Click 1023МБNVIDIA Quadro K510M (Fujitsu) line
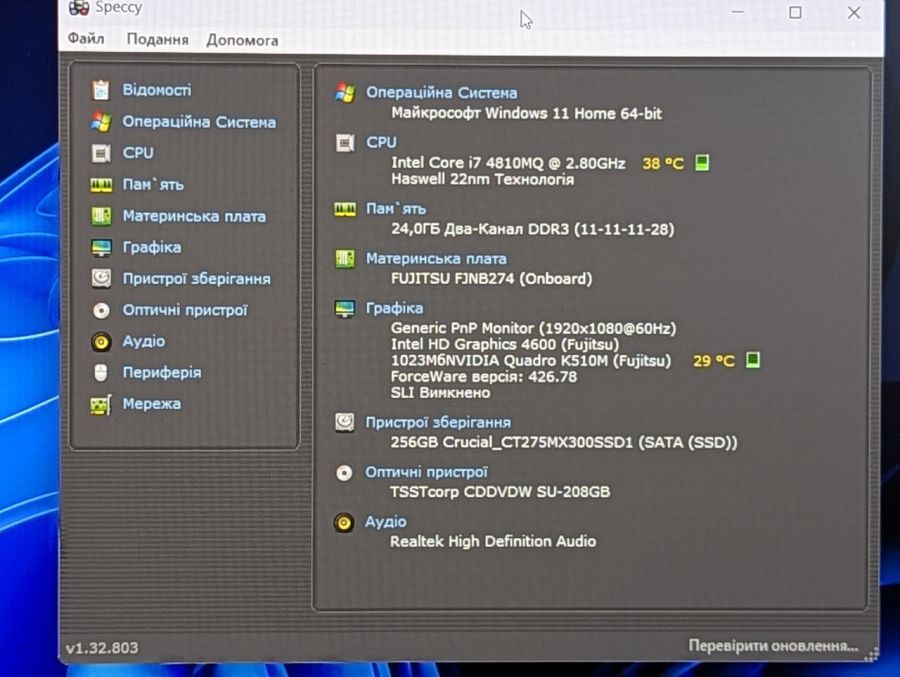Viewport: 900px width, 677px height. (530, 361)
